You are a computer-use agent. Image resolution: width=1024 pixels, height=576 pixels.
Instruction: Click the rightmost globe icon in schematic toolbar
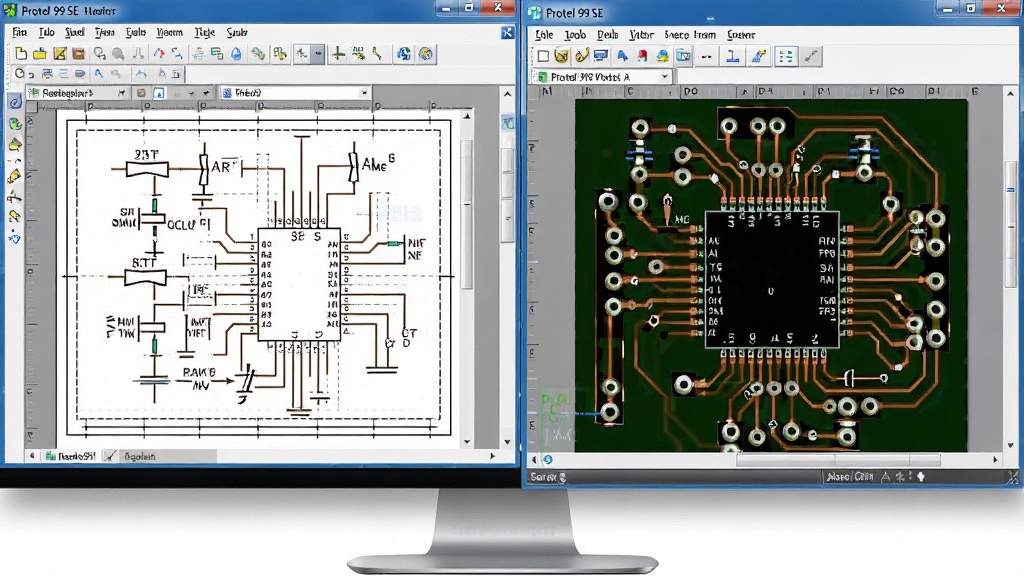click(x=426, y=54)
